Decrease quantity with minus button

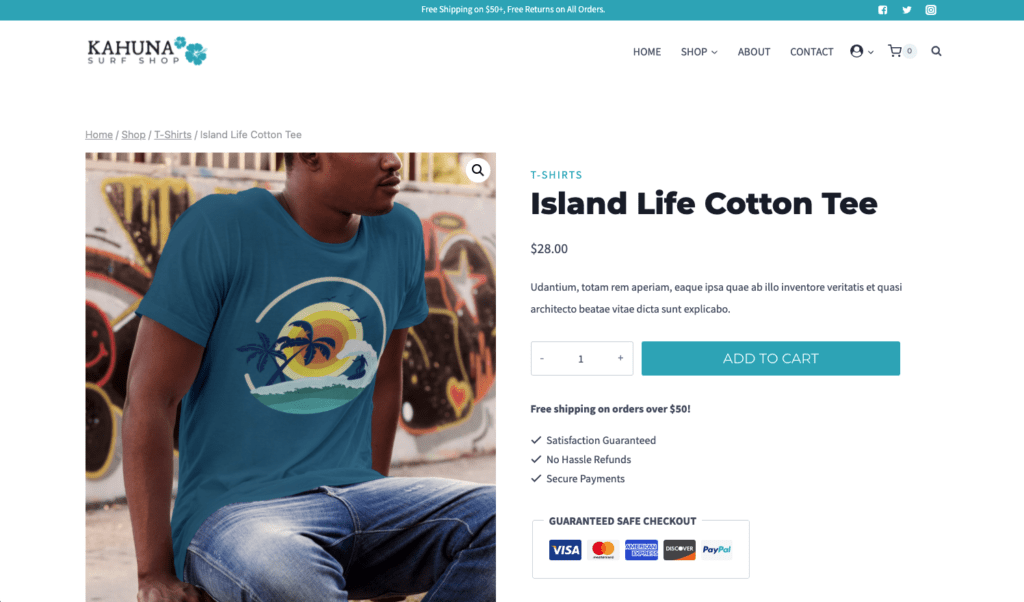tap(542, 358)
